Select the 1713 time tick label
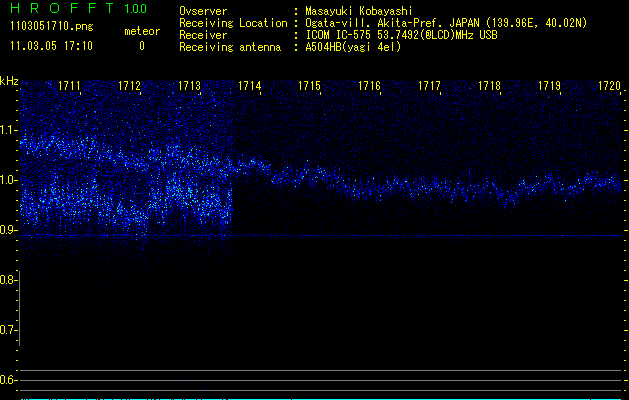Image resolution: width=629 pixels, height=400 pixels. [x=190, y=87]
